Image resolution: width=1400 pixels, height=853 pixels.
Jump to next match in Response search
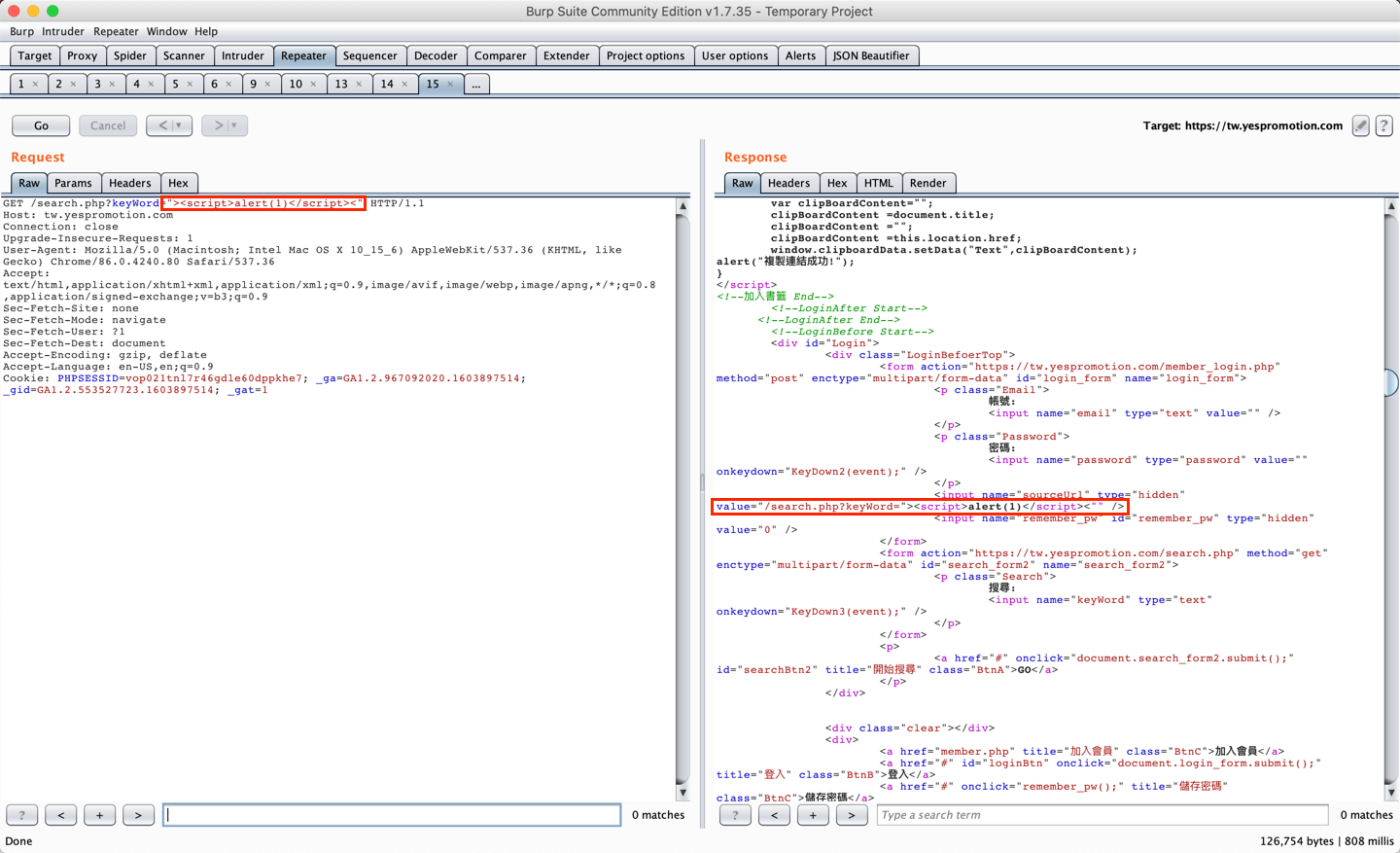point(852,815)
